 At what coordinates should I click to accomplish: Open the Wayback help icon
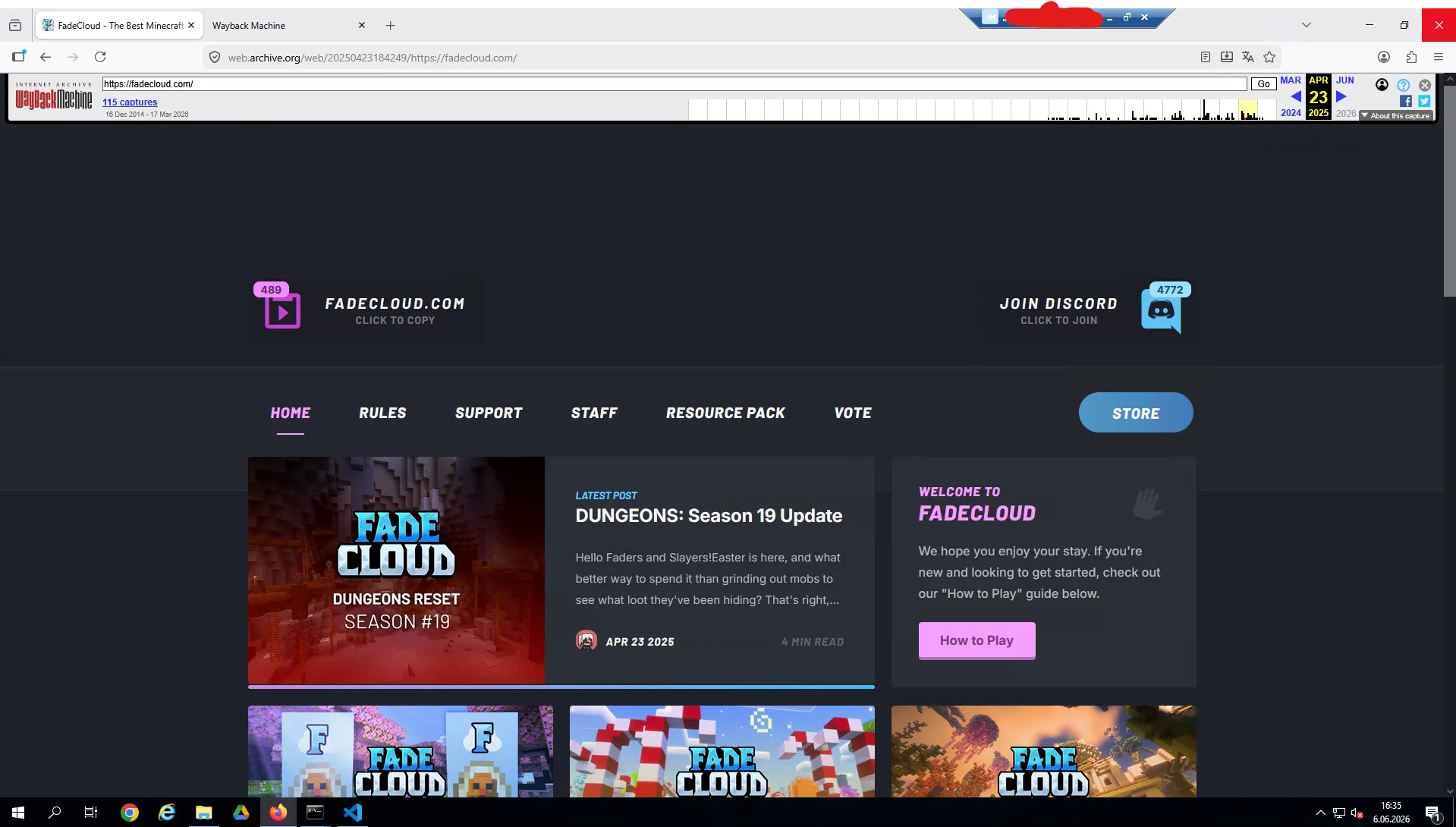pos(1404,85)
